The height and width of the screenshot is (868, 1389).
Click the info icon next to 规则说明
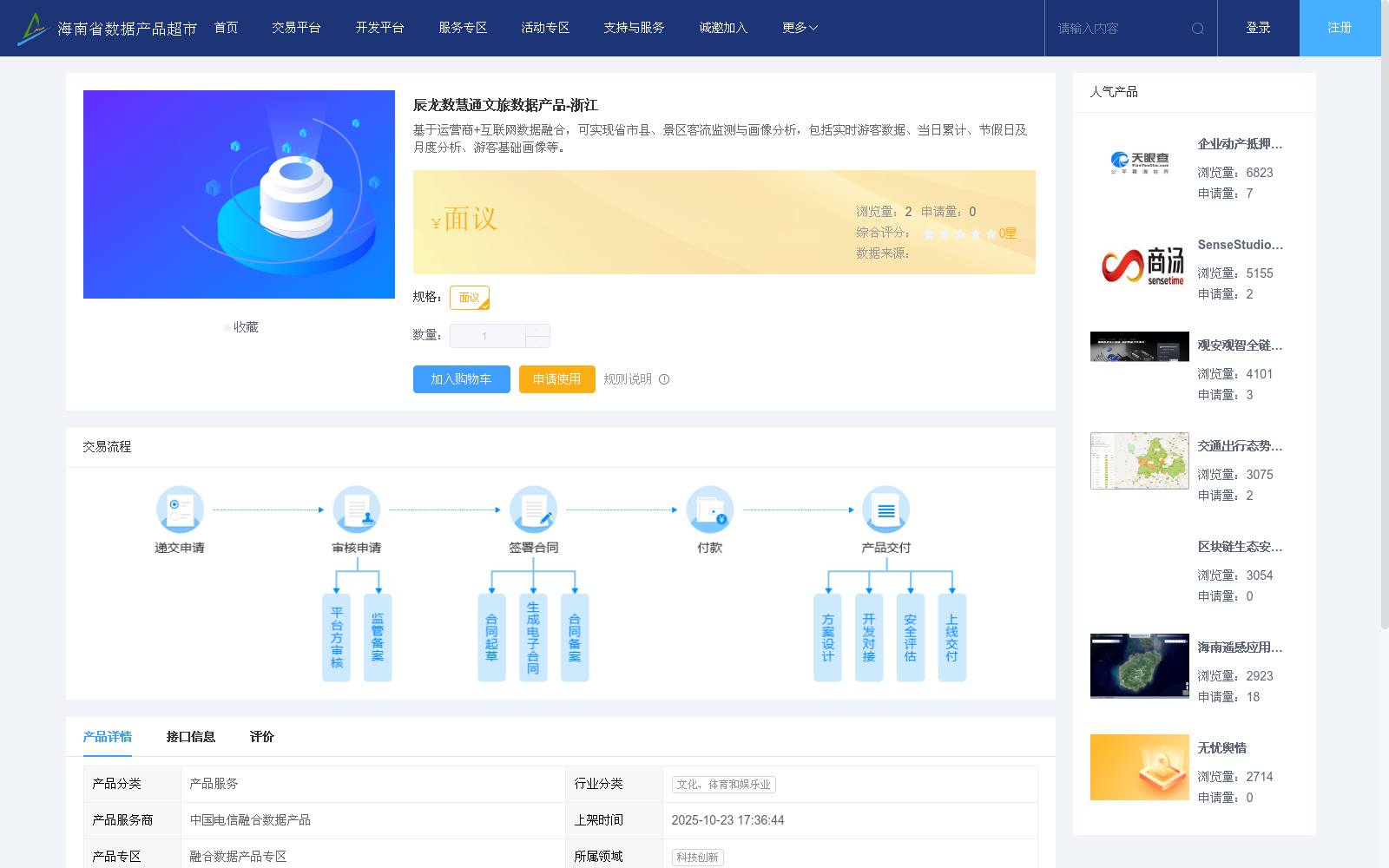pyautogui.click(x=664, y=379)
